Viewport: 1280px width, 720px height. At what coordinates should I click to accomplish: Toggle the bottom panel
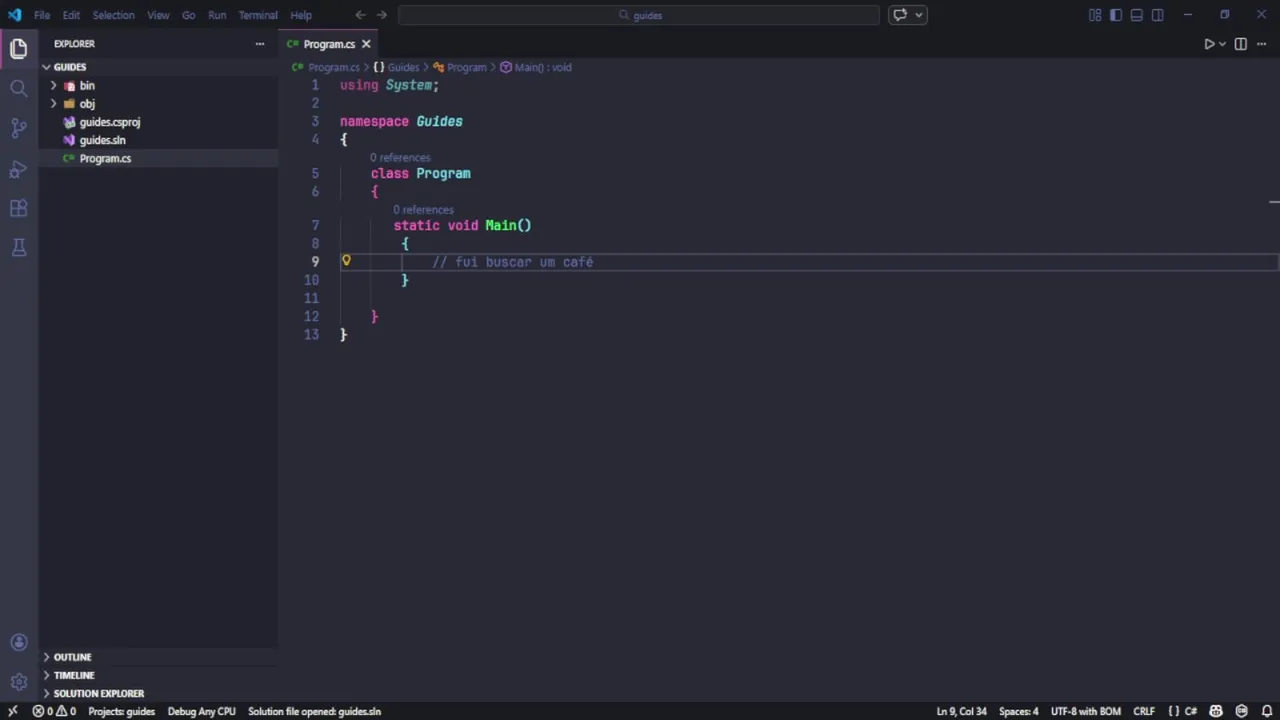point(1137,15)
